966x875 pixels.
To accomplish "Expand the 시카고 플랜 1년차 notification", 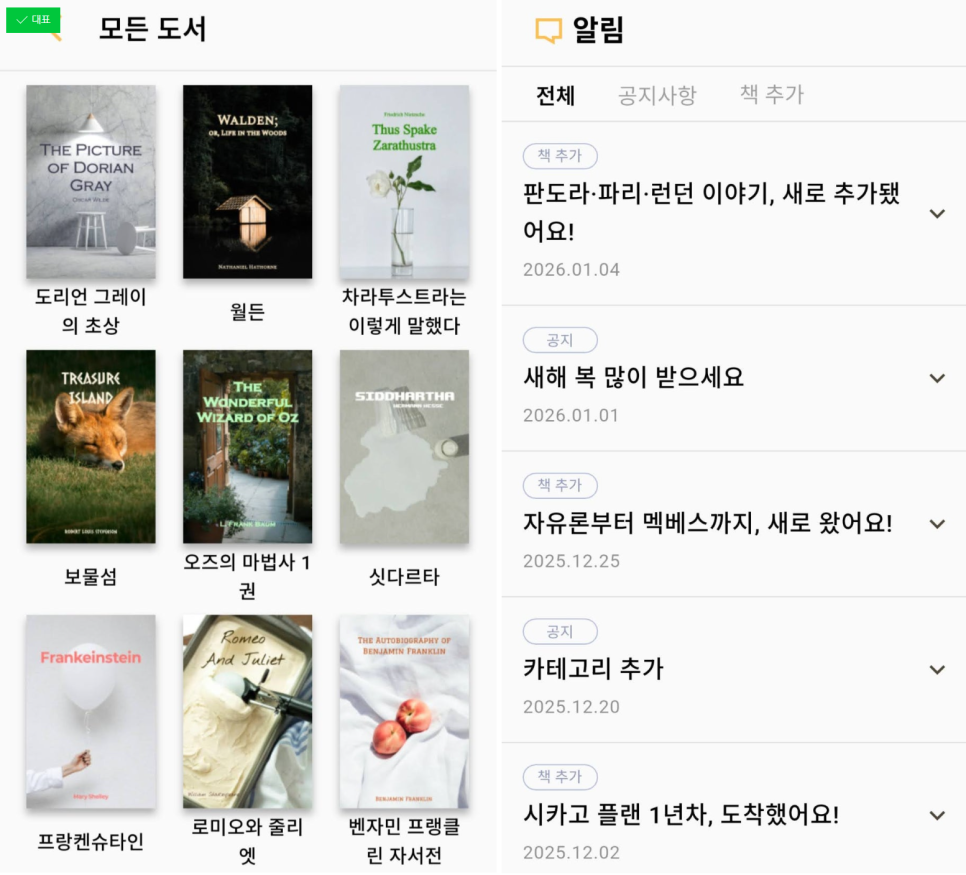I will pos(937,816).
